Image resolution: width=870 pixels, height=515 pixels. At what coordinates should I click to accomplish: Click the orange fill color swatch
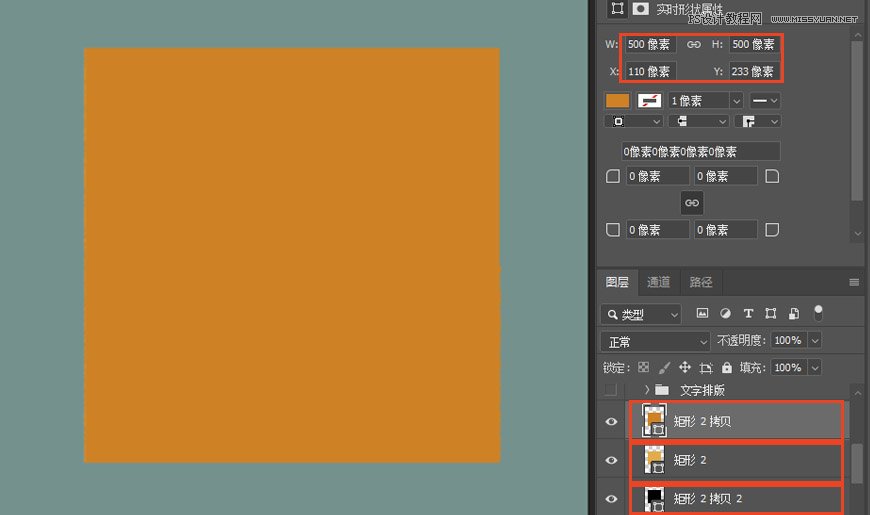(x=617, y=100)
